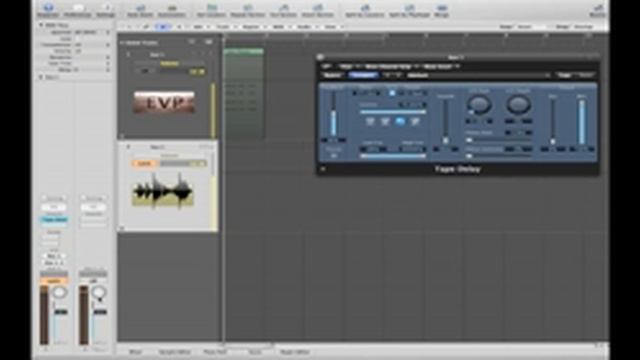
Task: Adjust the Wet level slider
Action: coord(582,122)
